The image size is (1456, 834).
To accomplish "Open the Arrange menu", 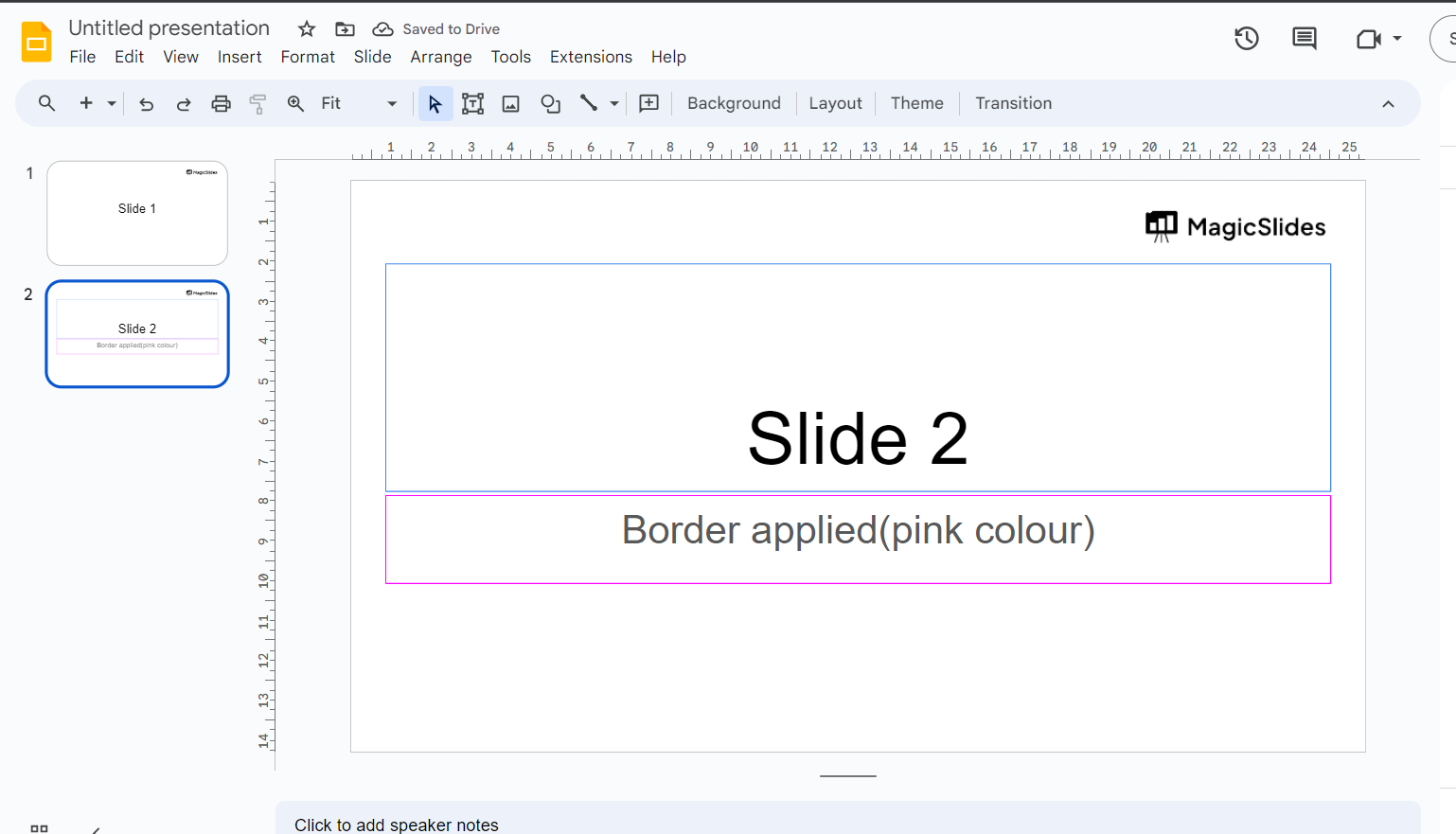I will [440, 57].
